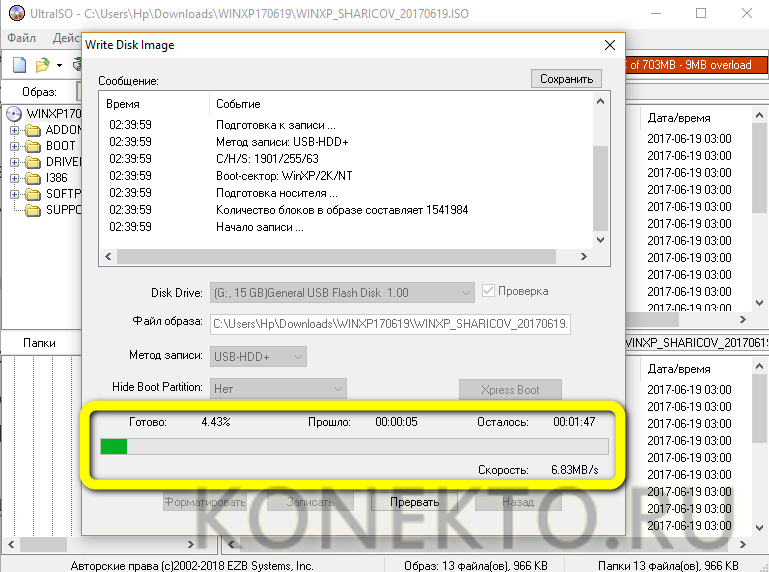Screen dimensions: 769x572
Task: Click the UltraISO app icon in title bar
Action: point(17,13)
